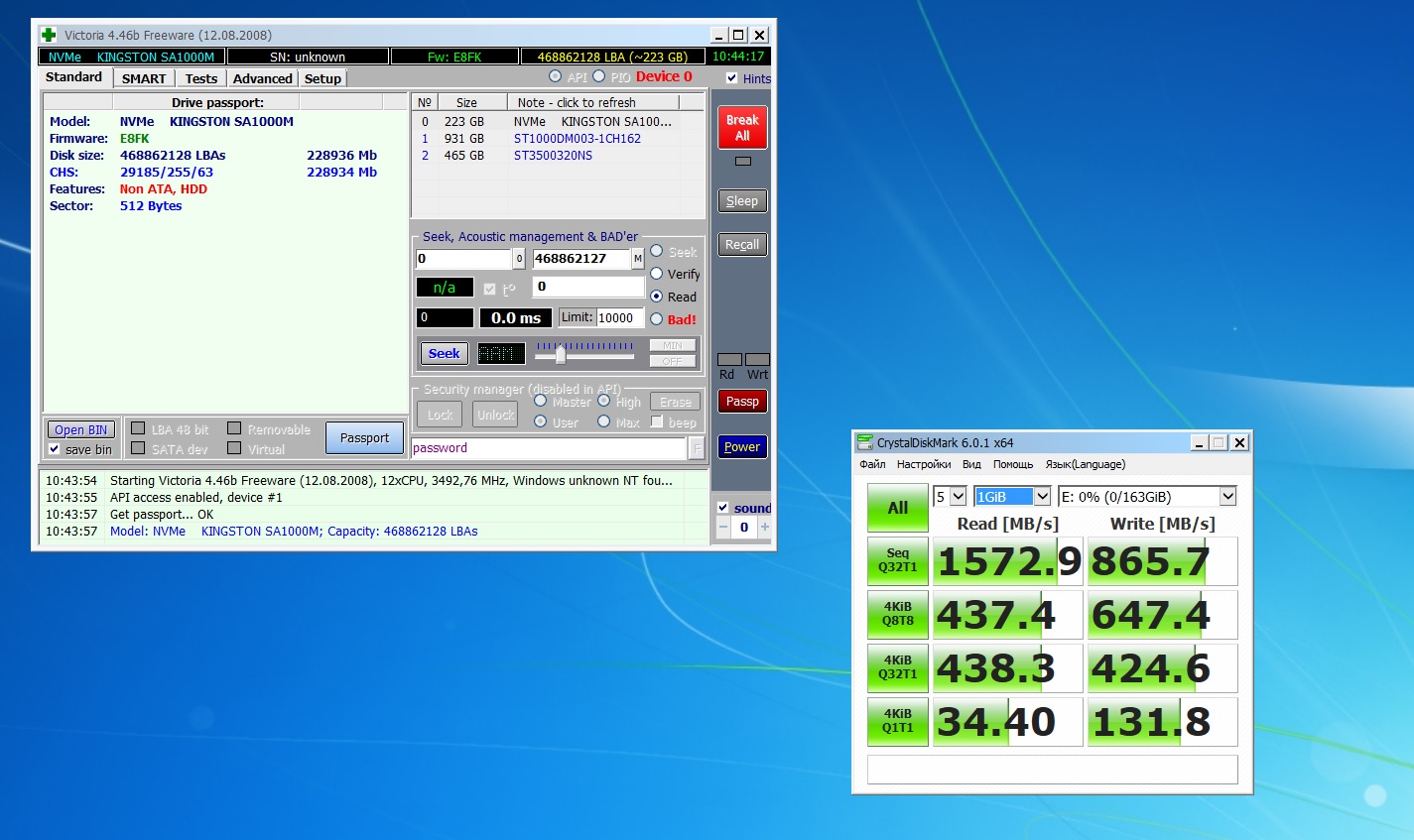Screen dimensions: 1414x840
Task: Minimize the CrystalDiskMark window
Action: [1199, 442]
